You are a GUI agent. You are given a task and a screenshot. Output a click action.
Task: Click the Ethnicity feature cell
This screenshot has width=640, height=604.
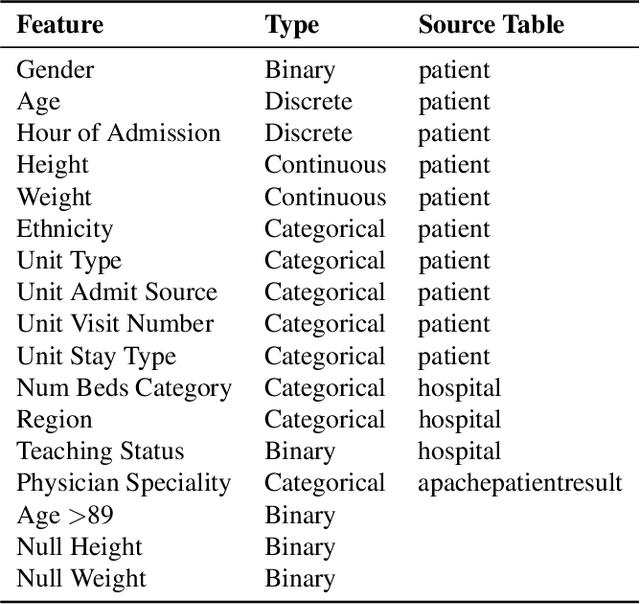coord(64,229)
